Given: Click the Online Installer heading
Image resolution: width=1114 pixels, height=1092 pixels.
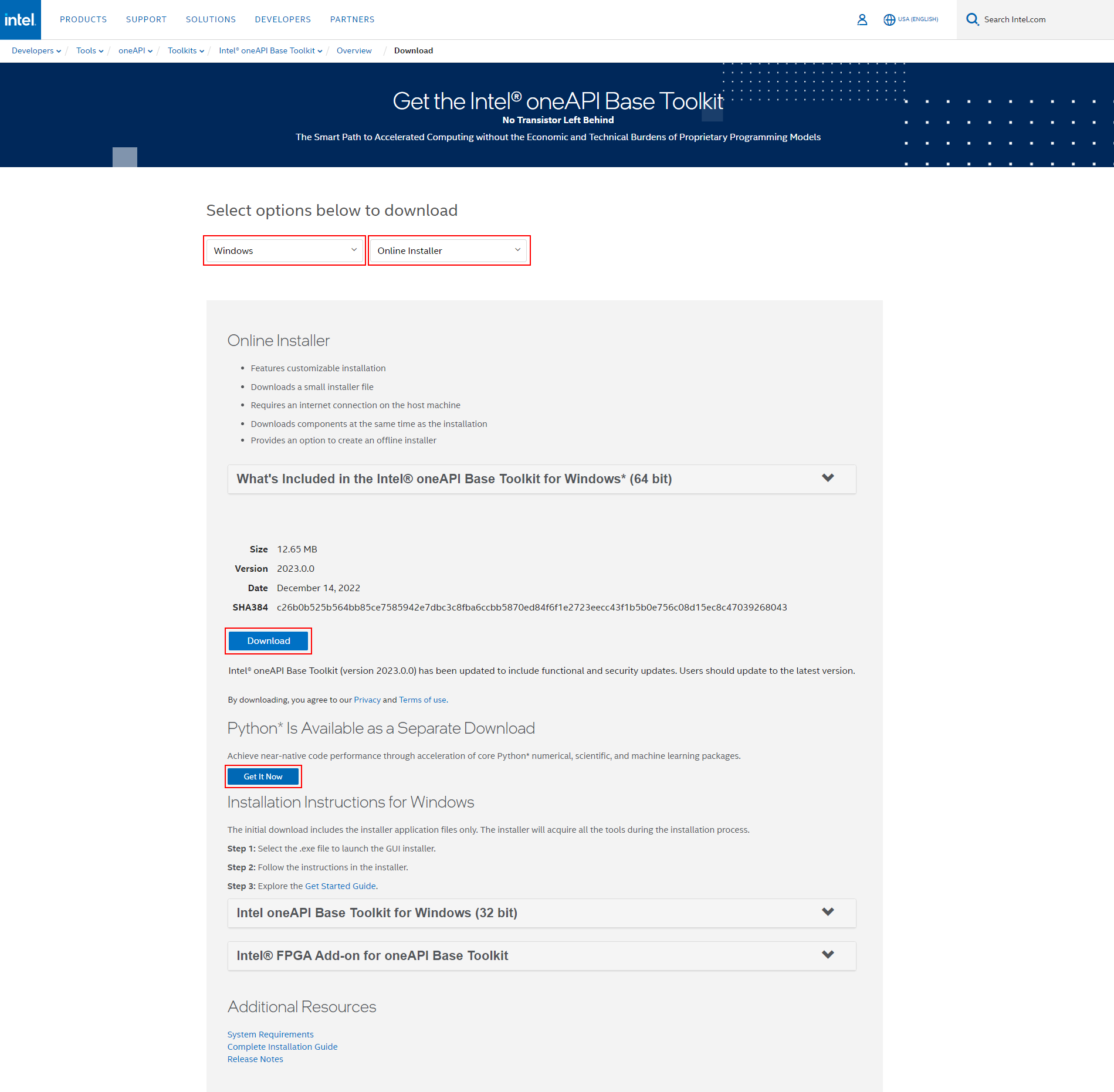Looking at the screenshot, I should click(279, 341).
